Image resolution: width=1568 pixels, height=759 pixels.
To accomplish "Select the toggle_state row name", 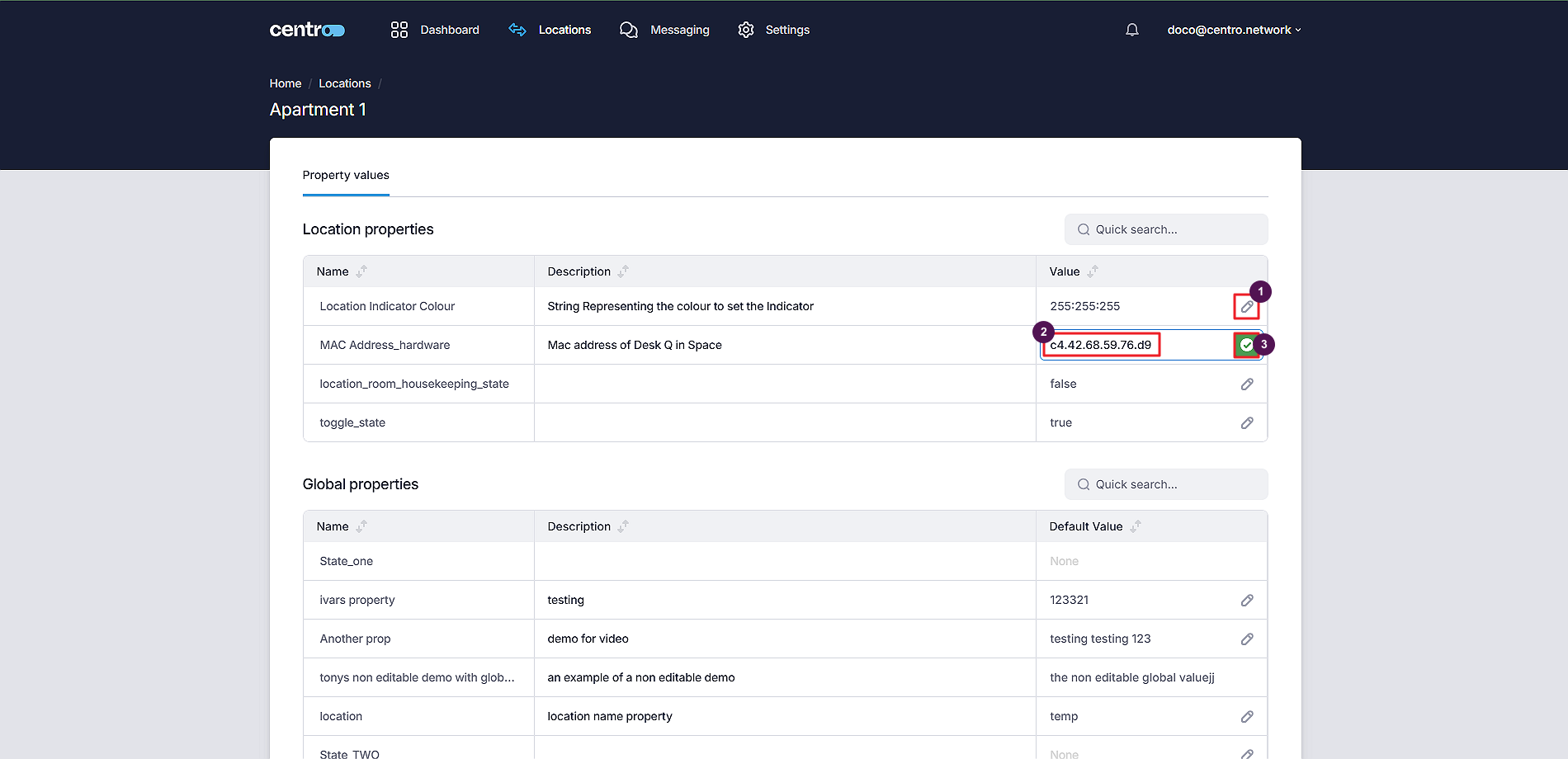I will pyautogui.click(x=352, y=422).
